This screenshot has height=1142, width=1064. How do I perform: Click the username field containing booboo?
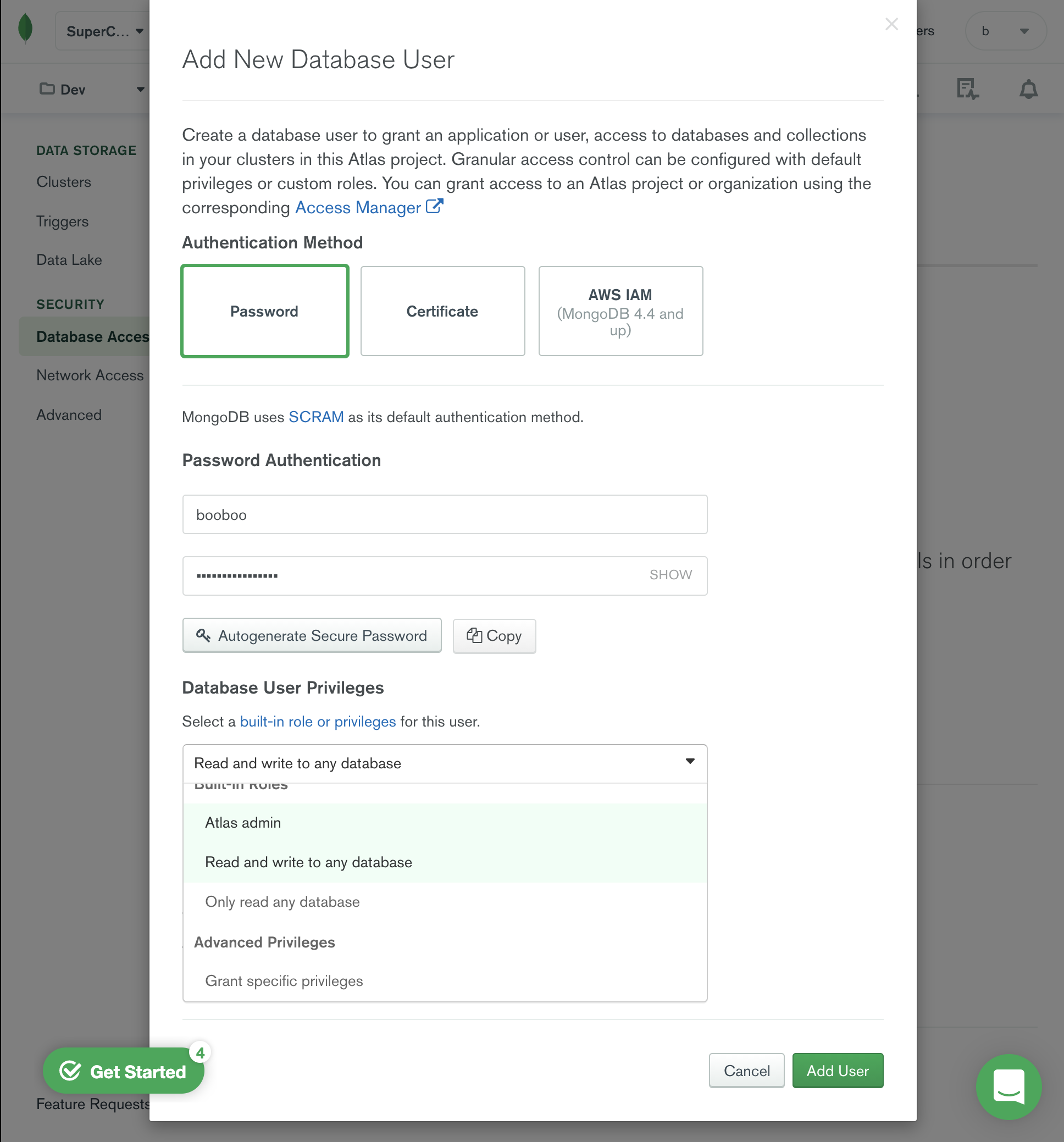[x=445, y=515]
